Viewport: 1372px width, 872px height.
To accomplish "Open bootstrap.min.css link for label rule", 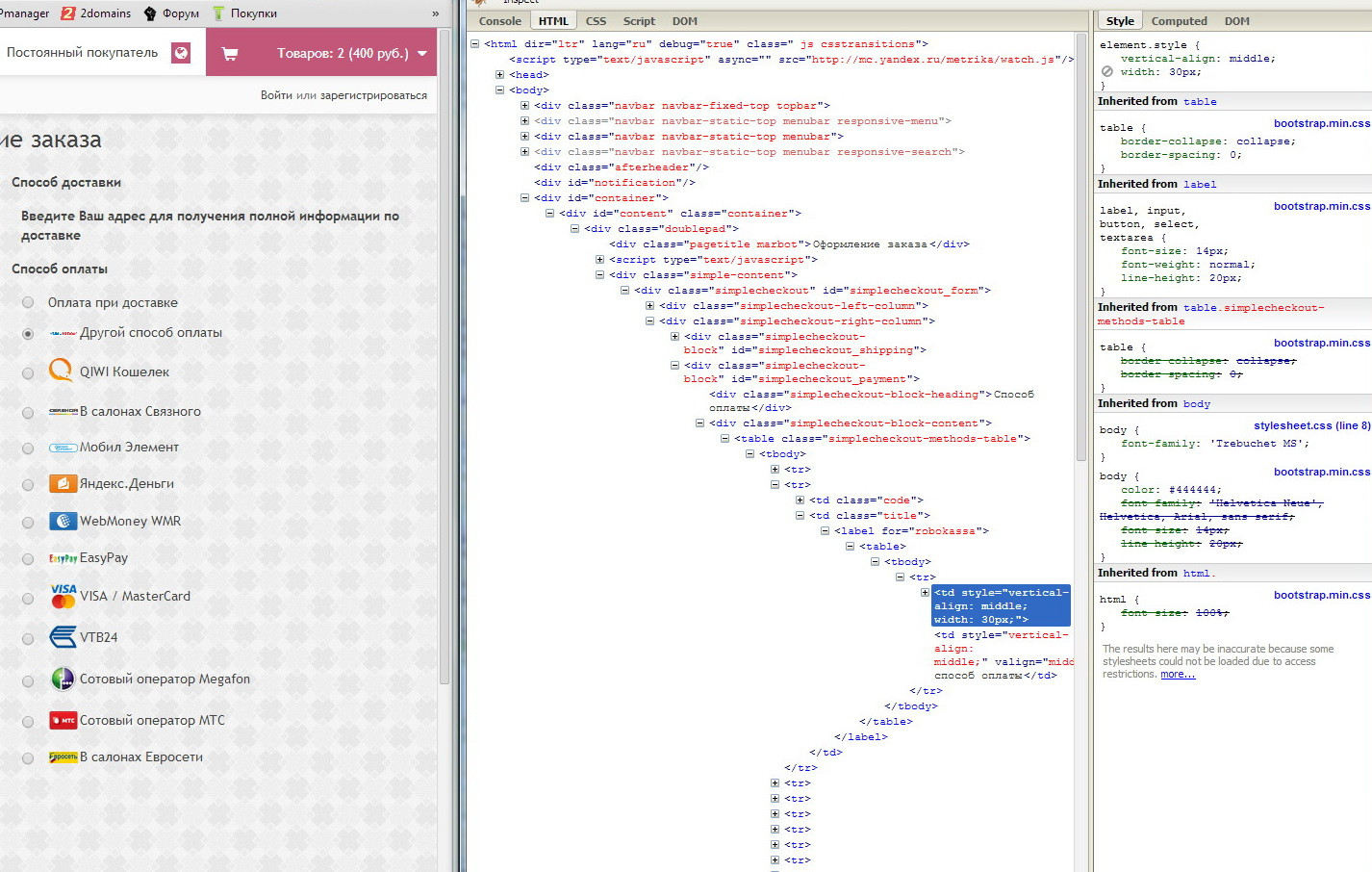I will 1321,206.
